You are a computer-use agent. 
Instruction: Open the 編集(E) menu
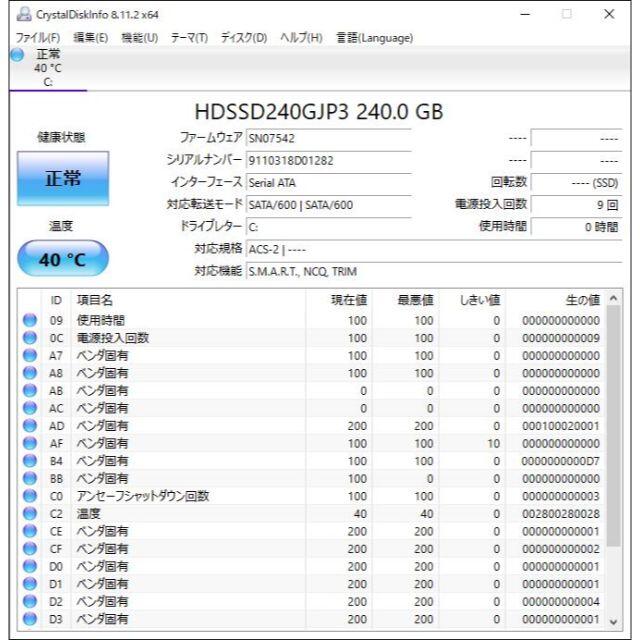[91, 38]
